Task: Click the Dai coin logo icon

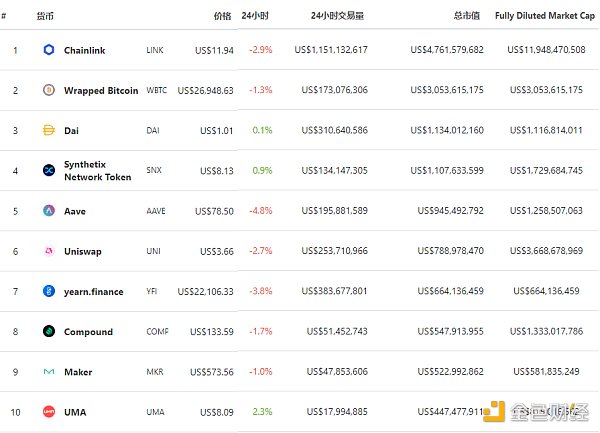Action: click(49, 130)
